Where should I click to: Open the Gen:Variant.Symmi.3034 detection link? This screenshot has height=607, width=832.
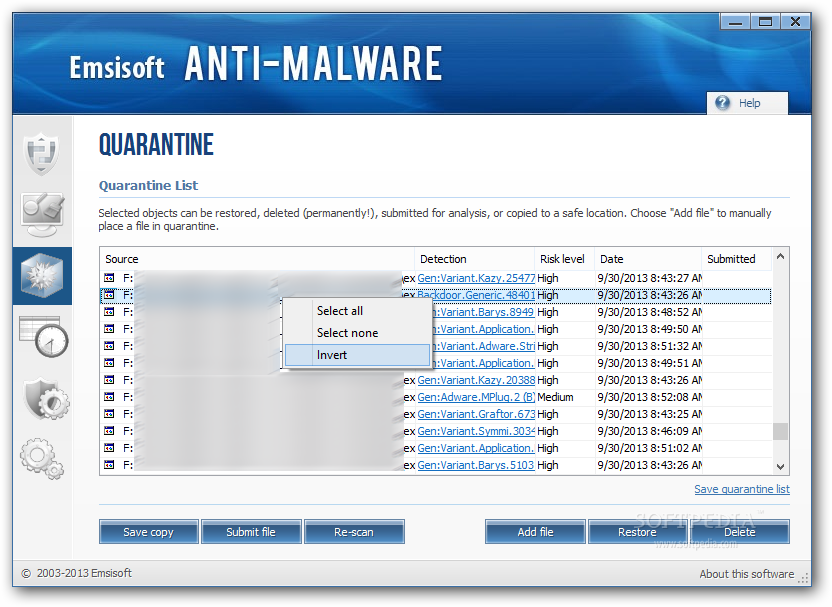pyautogui.click(x=476, y=431)
